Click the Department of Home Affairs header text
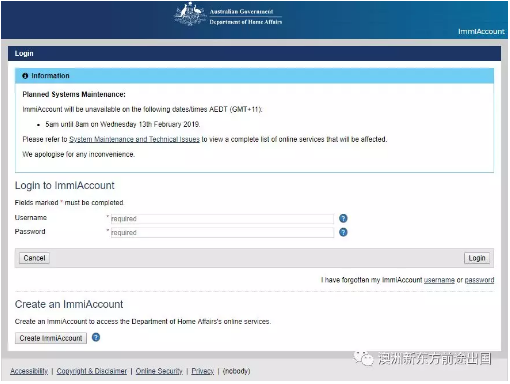 click(x=246, y=22)
